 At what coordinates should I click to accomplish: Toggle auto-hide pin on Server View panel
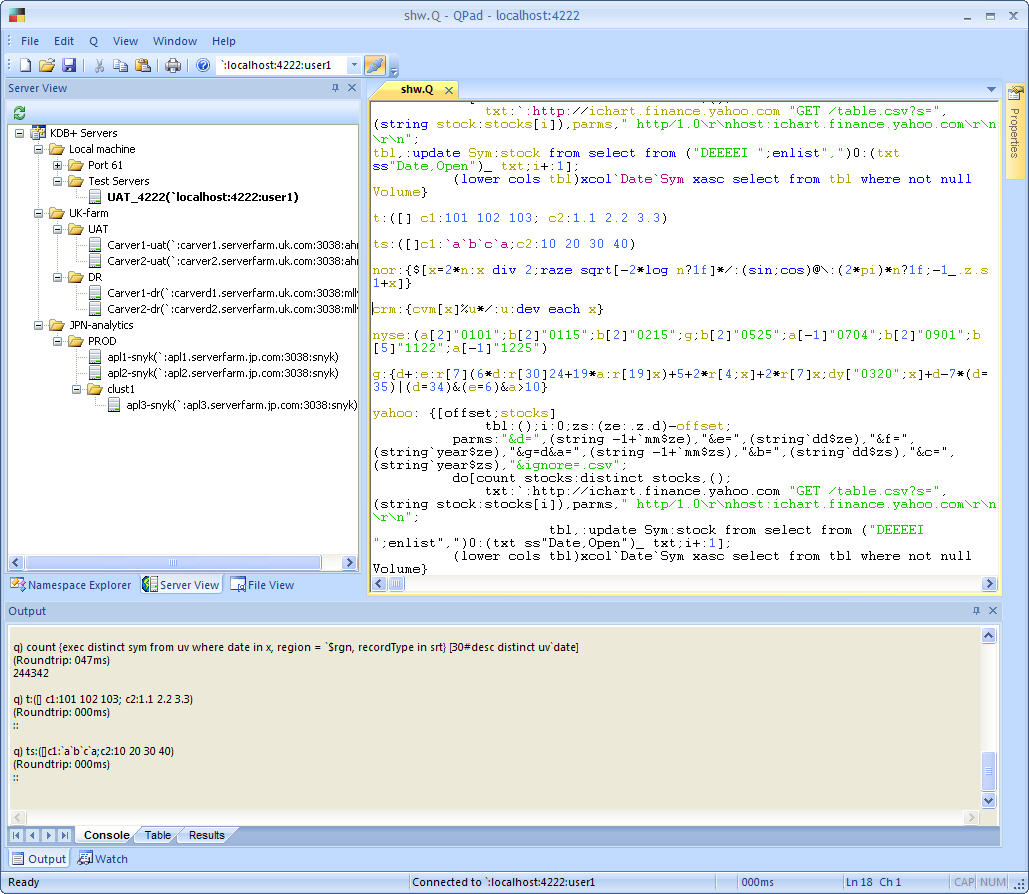click(337, 88)
